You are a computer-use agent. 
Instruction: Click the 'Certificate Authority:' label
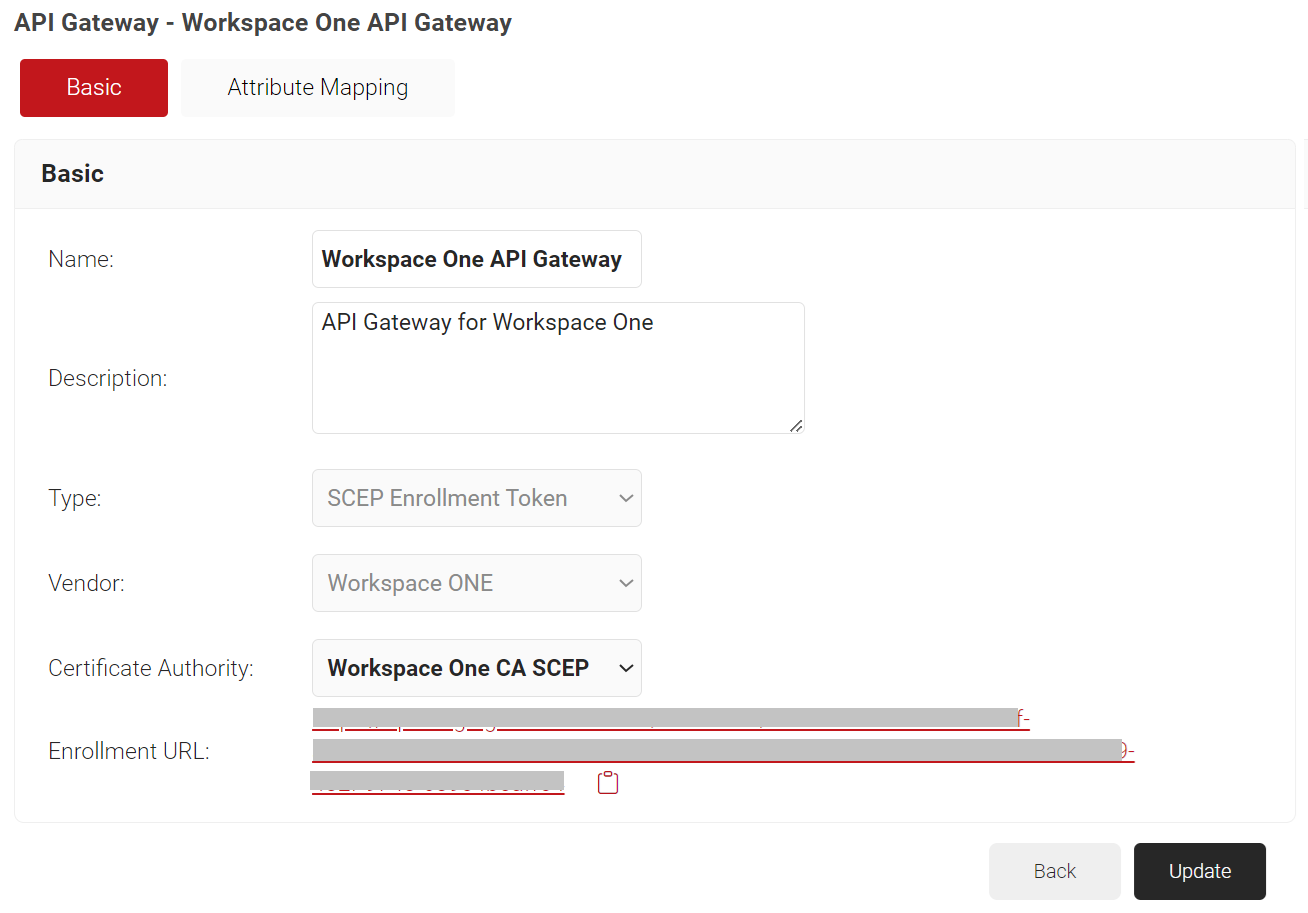[x=151, y=668]
